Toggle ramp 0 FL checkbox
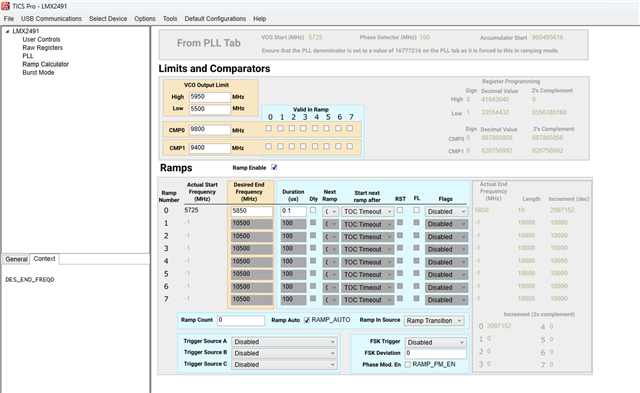Screen dimensions: 640x393 [416, 210]
